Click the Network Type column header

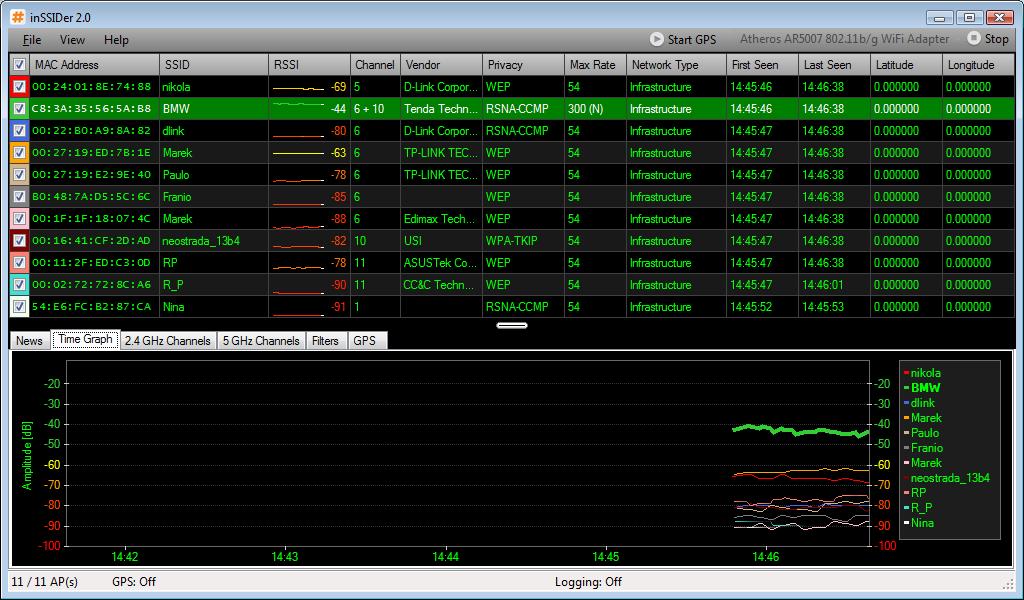click(676, 65)
